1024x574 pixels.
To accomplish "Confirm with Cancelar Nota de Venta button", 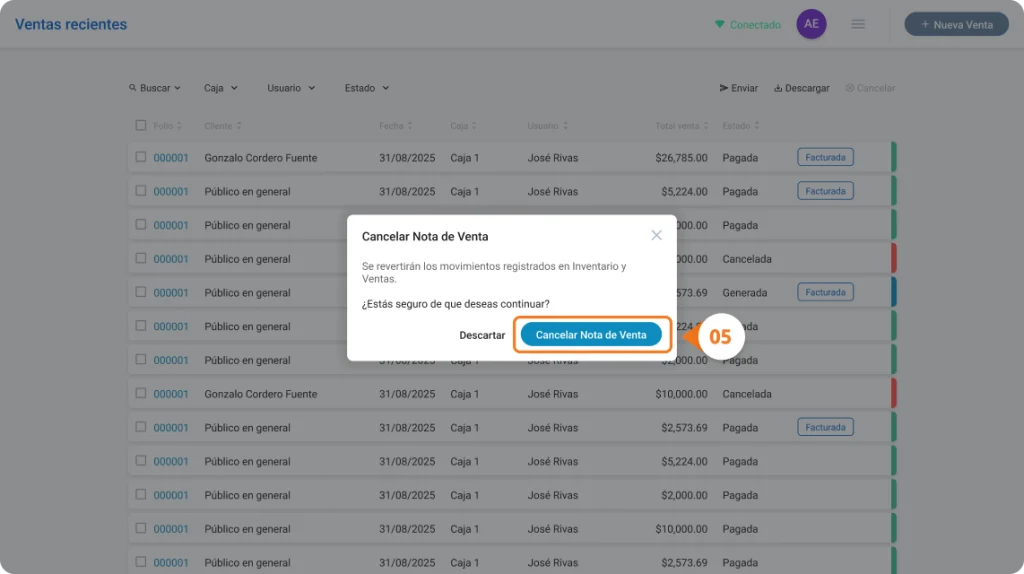I will point(590,335).
